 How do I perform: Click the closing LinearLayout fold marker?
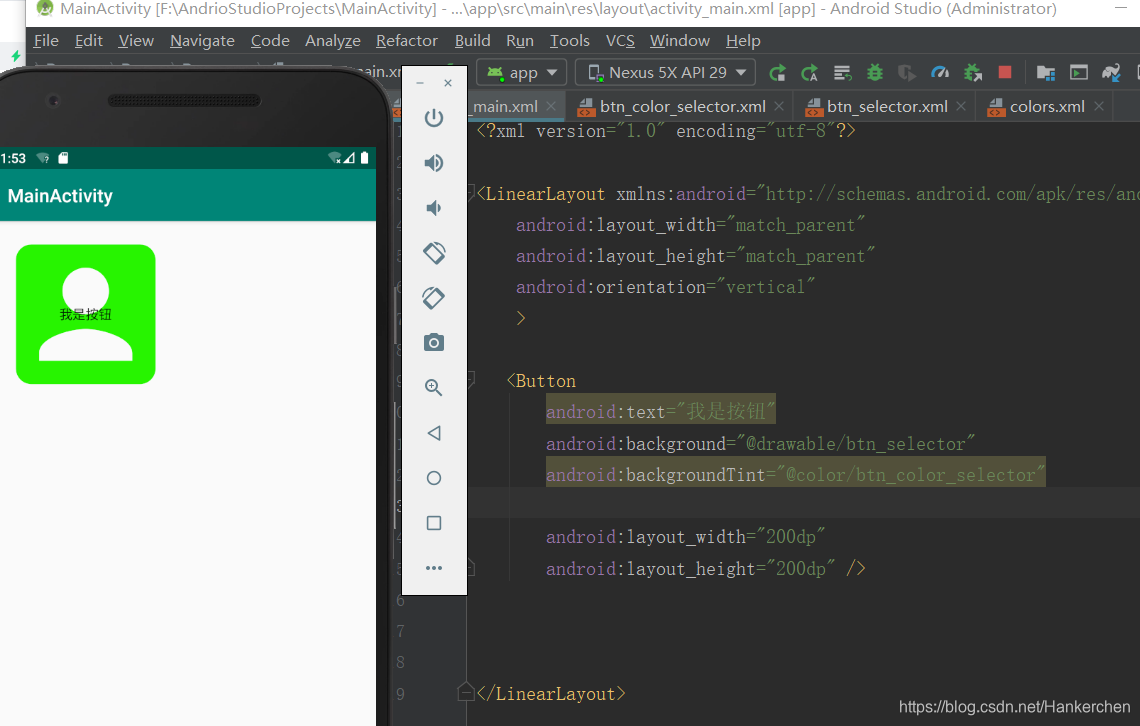466,693
